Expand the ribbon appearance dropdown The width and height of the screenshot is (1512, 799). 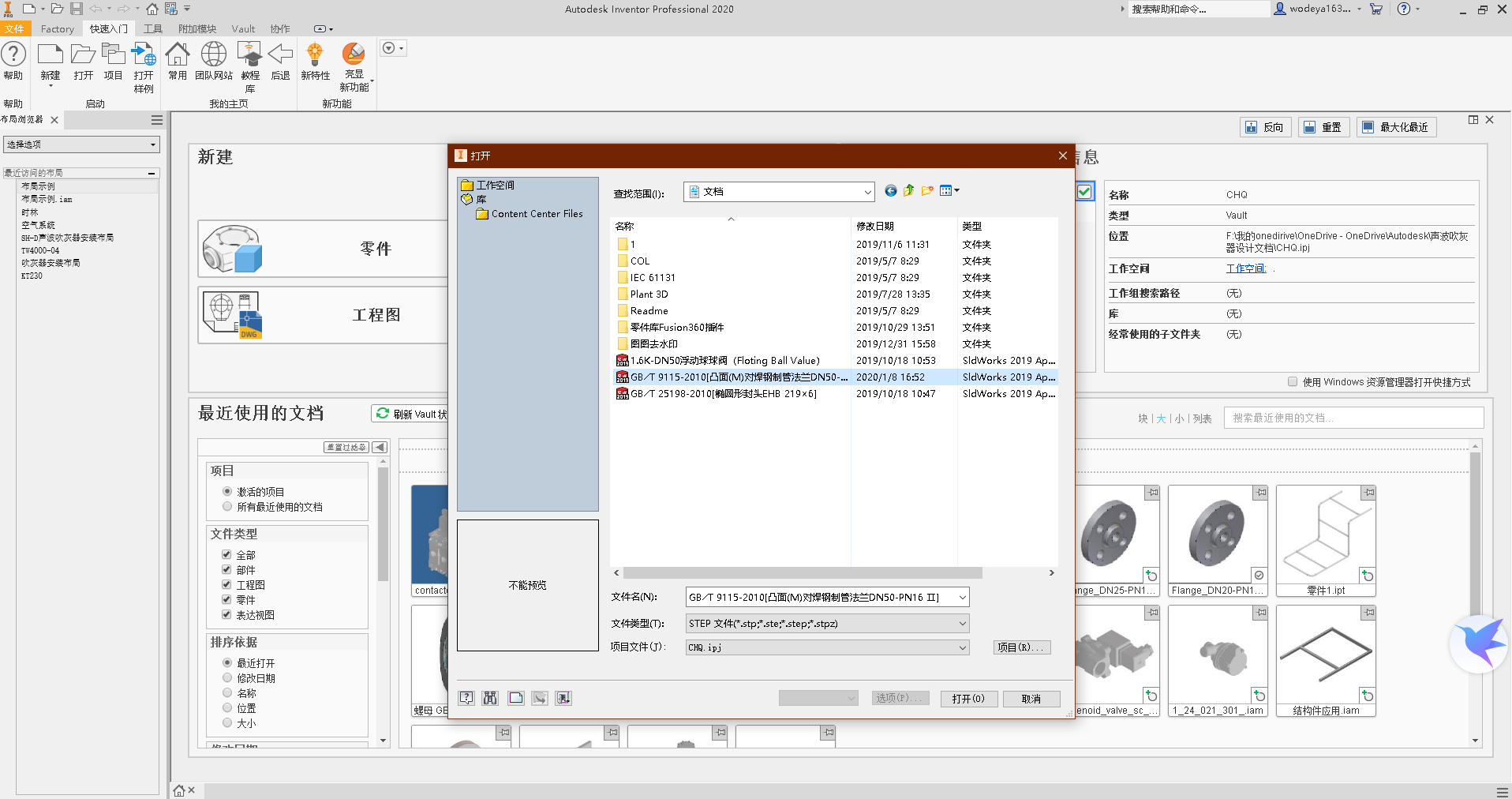click(x=330, y=29)
